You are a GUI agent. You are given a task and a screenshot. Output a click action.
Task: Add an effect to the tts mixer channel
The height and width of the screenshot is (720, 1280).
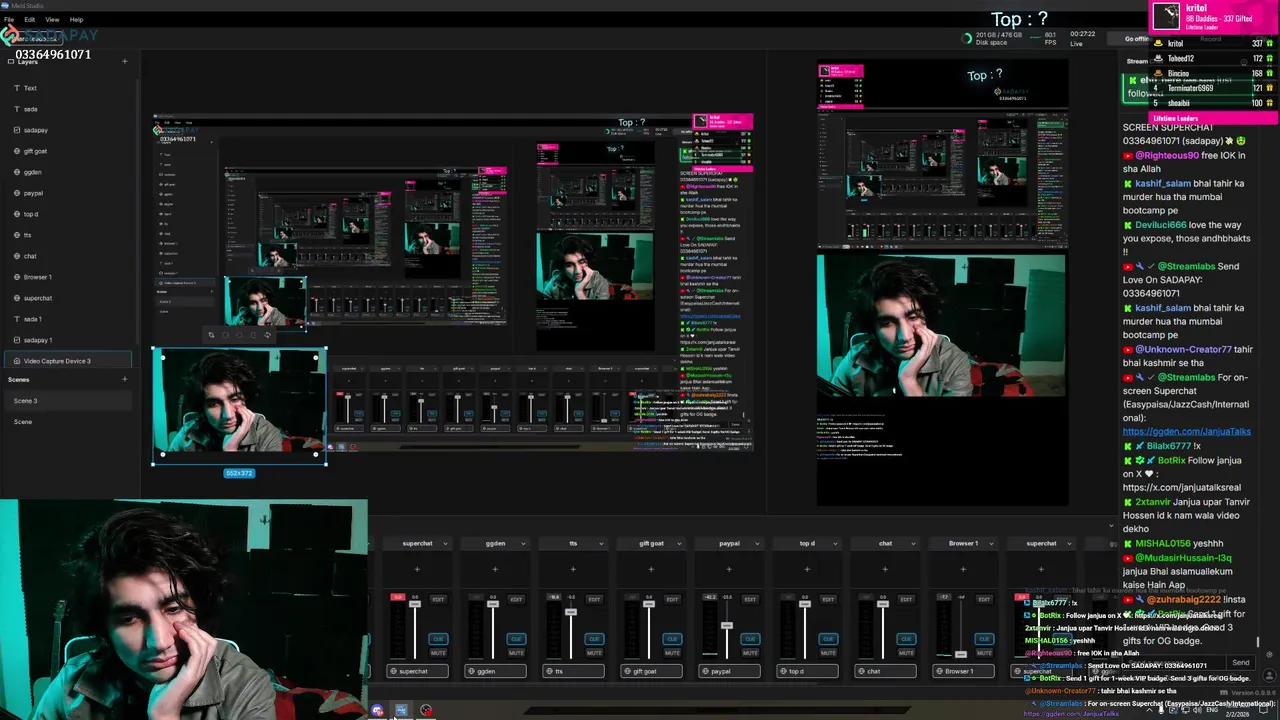[x=573, y=569]
